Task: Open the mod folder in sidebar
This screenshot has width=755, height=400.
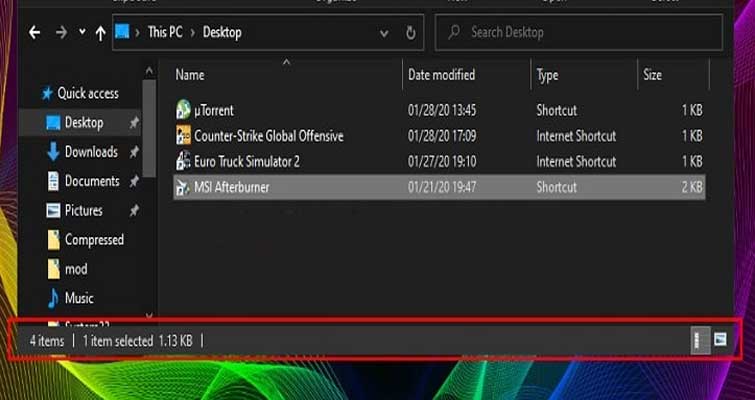Action: (x=76, y=269)
